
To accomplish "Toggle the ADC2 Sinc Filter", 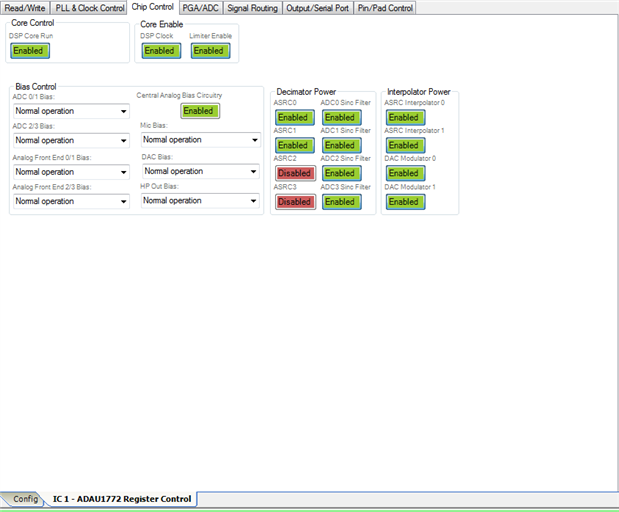I will pyautogui.click(x=341, y=173).
